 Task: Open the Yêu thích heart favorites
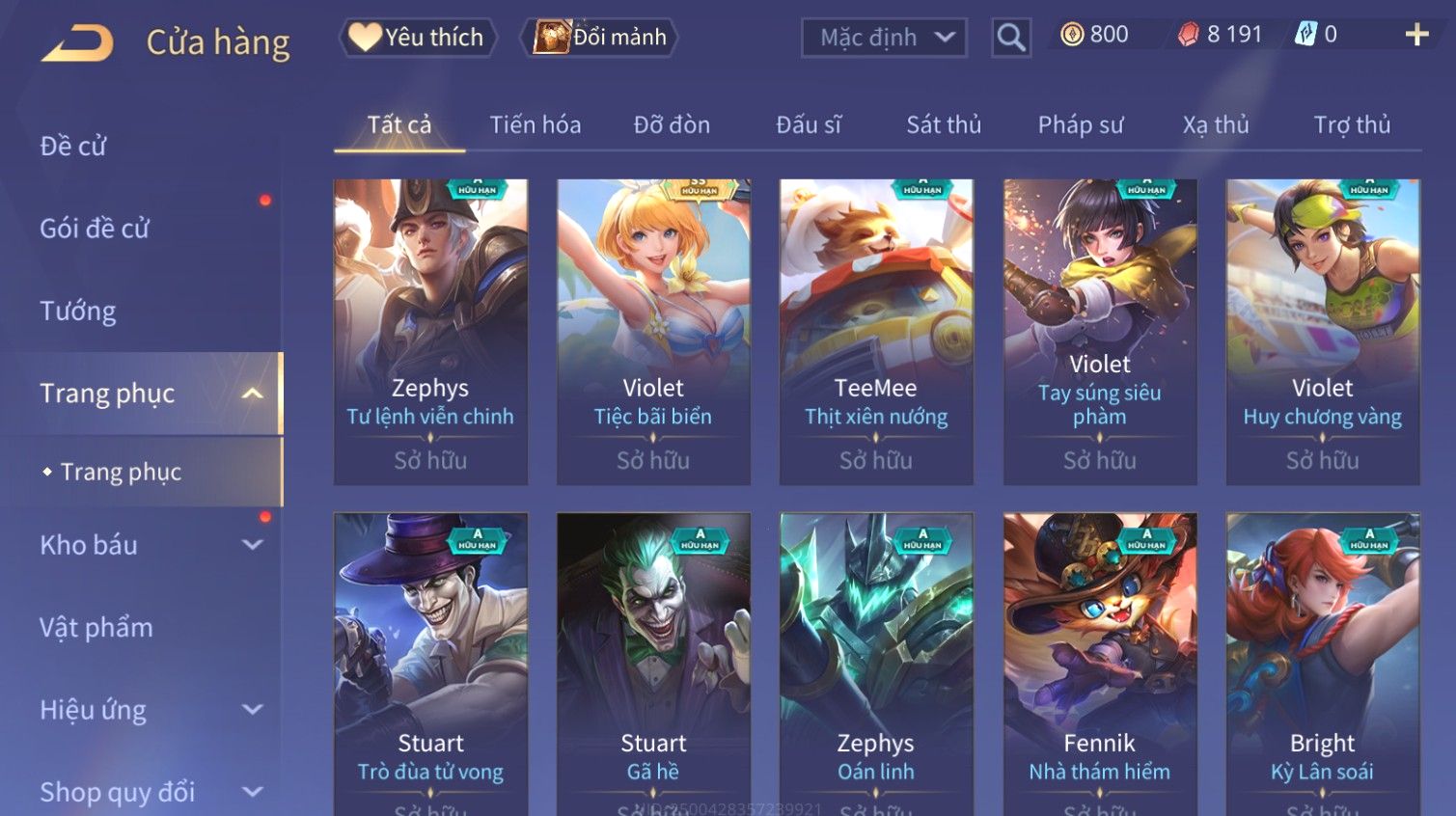pos(417,38)
